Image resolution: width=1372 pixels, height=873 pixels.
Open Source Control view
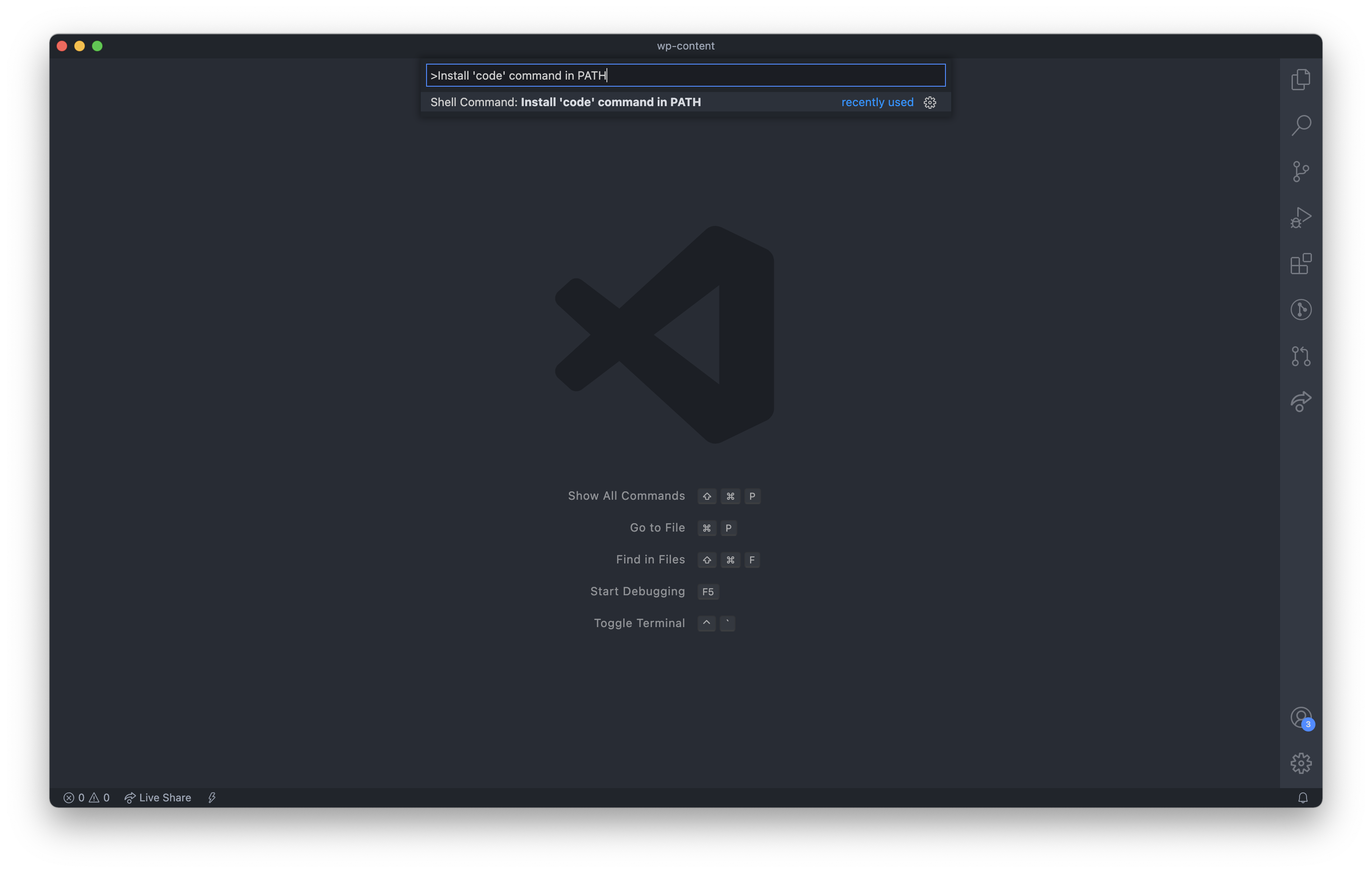click(1300, 171)
